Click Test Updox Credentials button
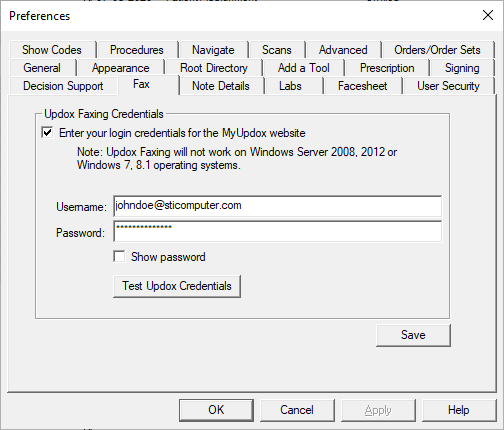Viewport: 504px width, 430px height. coord(177,286)
